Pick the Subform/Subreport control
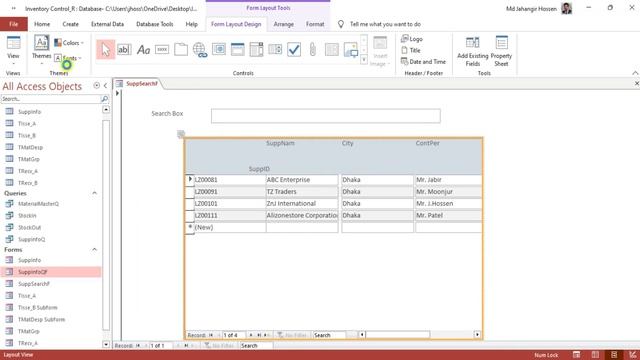Viewport: 640px width, 360px height. pyautogui.click(x=331, y=50)
